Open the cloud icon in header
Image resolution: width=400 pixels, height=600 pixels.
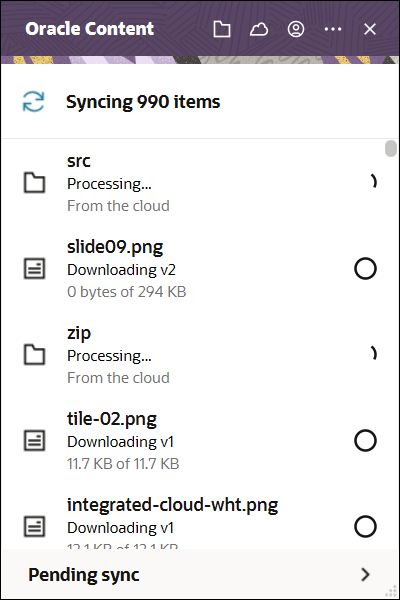pyautogui.click(x=259, y=29)
